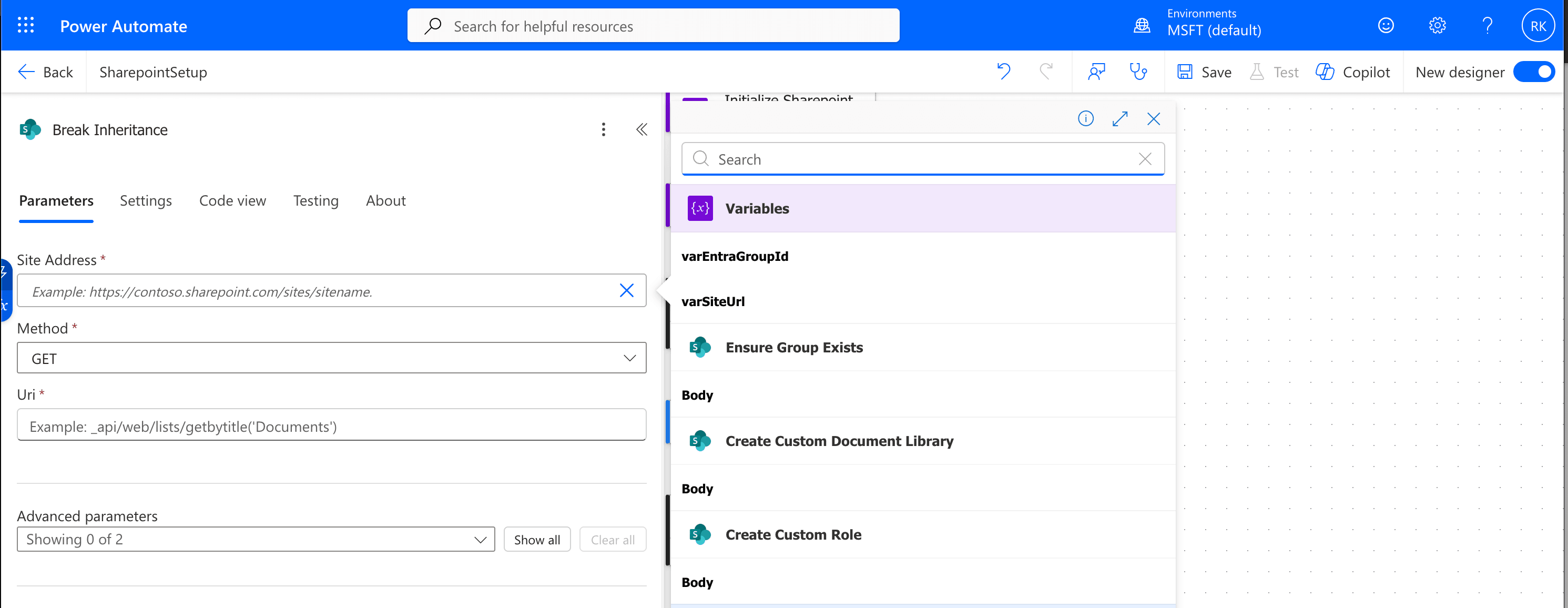
Task: Open the help question mark icon
Action: pos(1488,26)
